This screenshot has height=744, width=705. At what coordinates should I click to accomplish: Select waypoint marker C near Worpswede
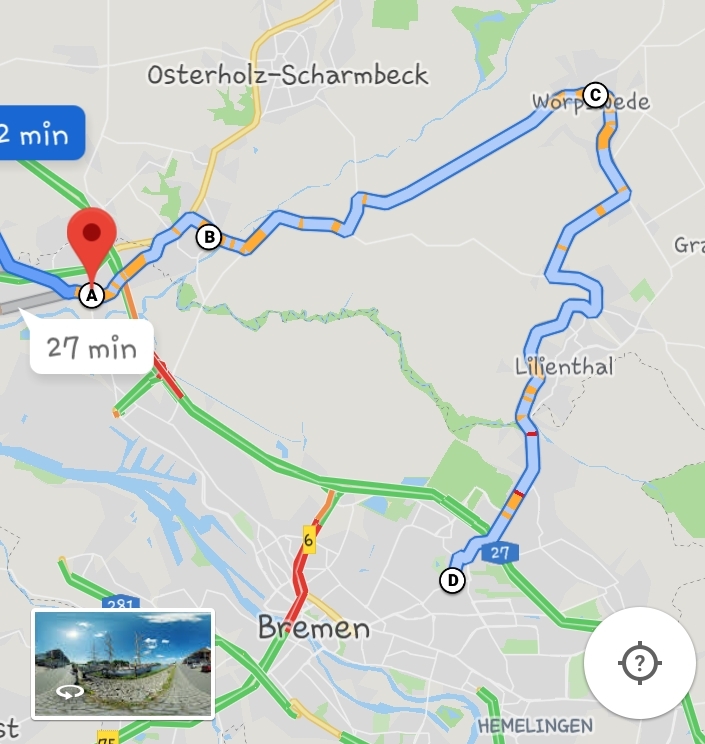coord(595,95)
